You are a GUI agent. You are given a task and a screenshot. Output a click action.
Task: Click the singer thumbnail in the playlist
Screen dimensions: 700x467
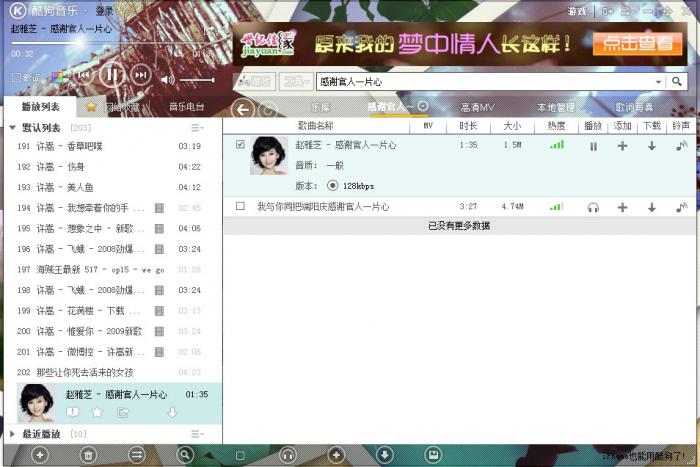36,403
